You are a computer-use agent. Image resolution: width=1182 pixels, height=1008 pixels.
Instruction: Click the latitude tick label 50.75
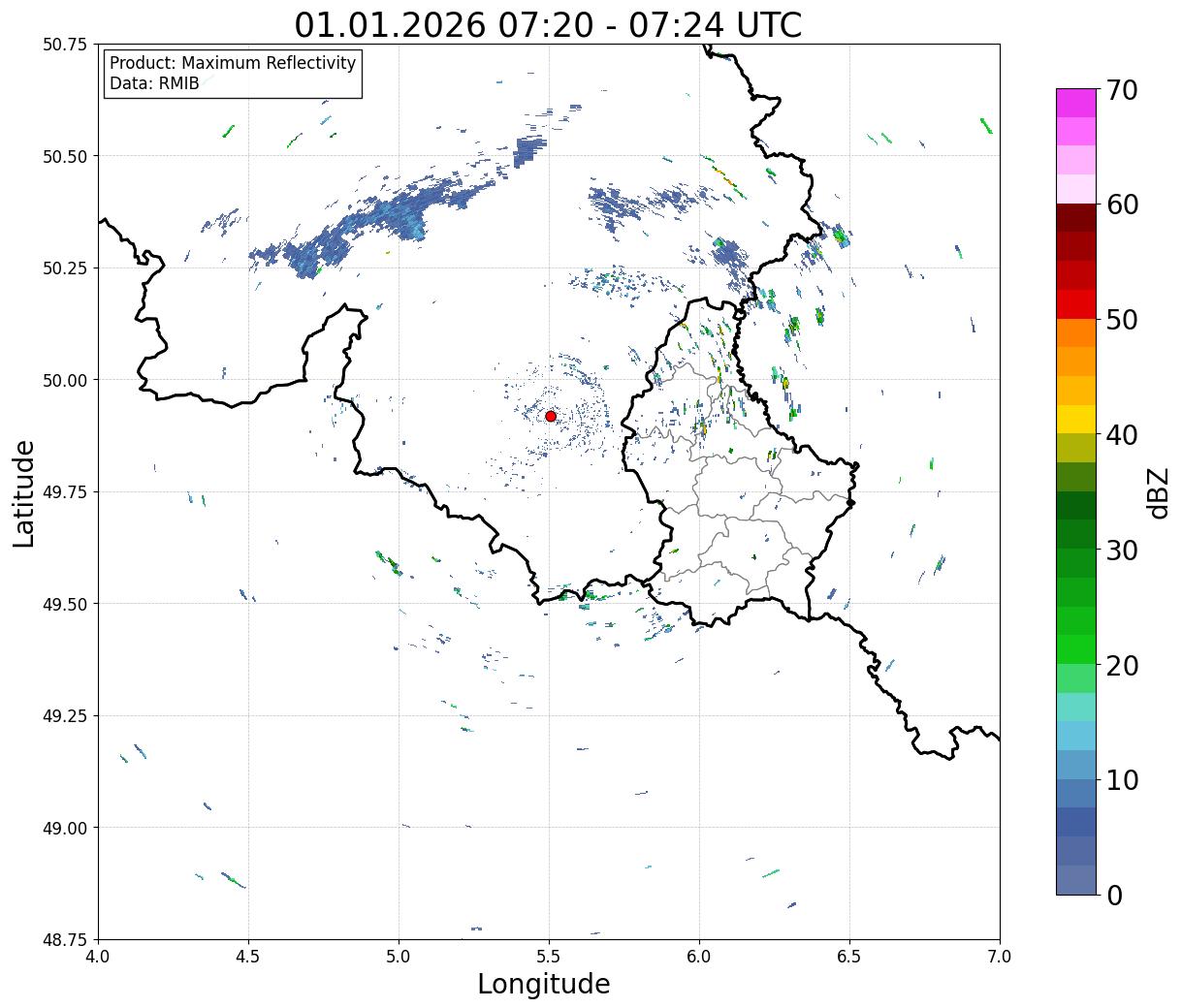(64, 45)
